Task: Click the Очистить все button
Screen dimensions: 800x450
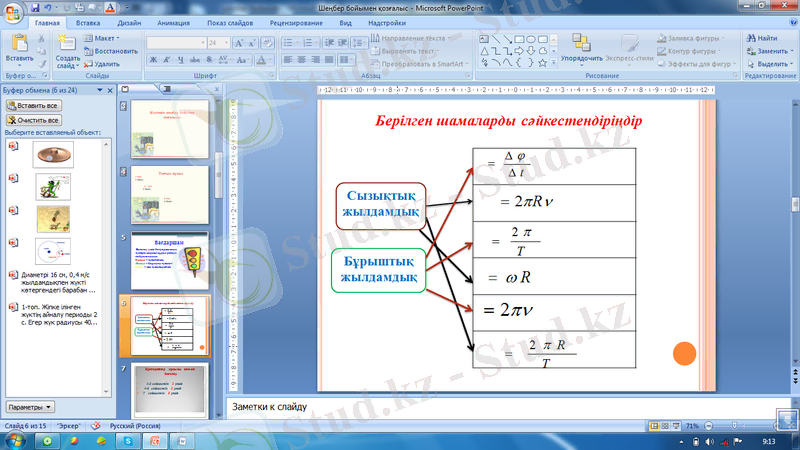Action: tap(33, 120)
